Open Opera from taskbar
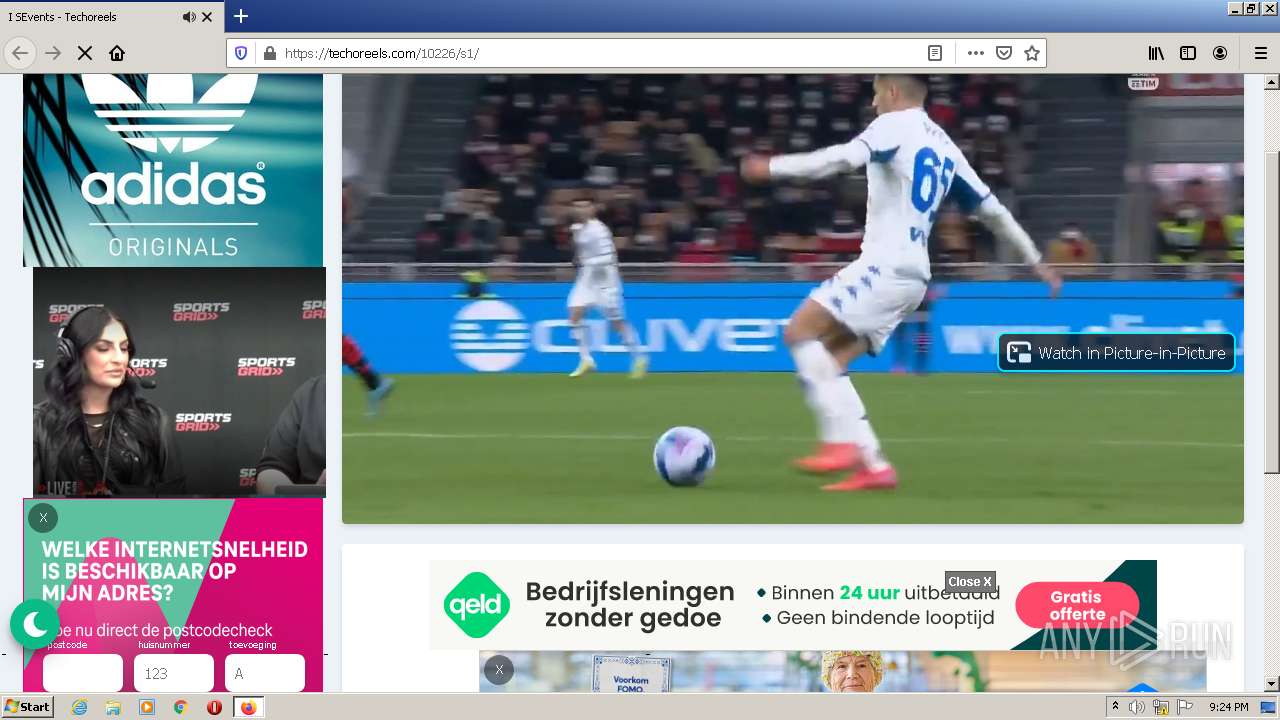The height and width of the screenshot is (720, 1280). [214, 707]
